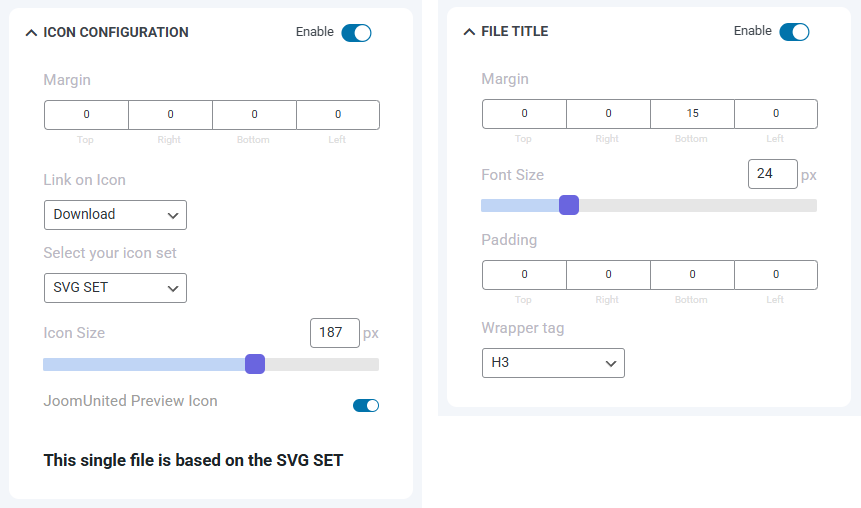Image resolution: width=861 pixels, height=508 pixels.
Task: Open the Link on Icon dropdown
Action: (x=115, y=215)
